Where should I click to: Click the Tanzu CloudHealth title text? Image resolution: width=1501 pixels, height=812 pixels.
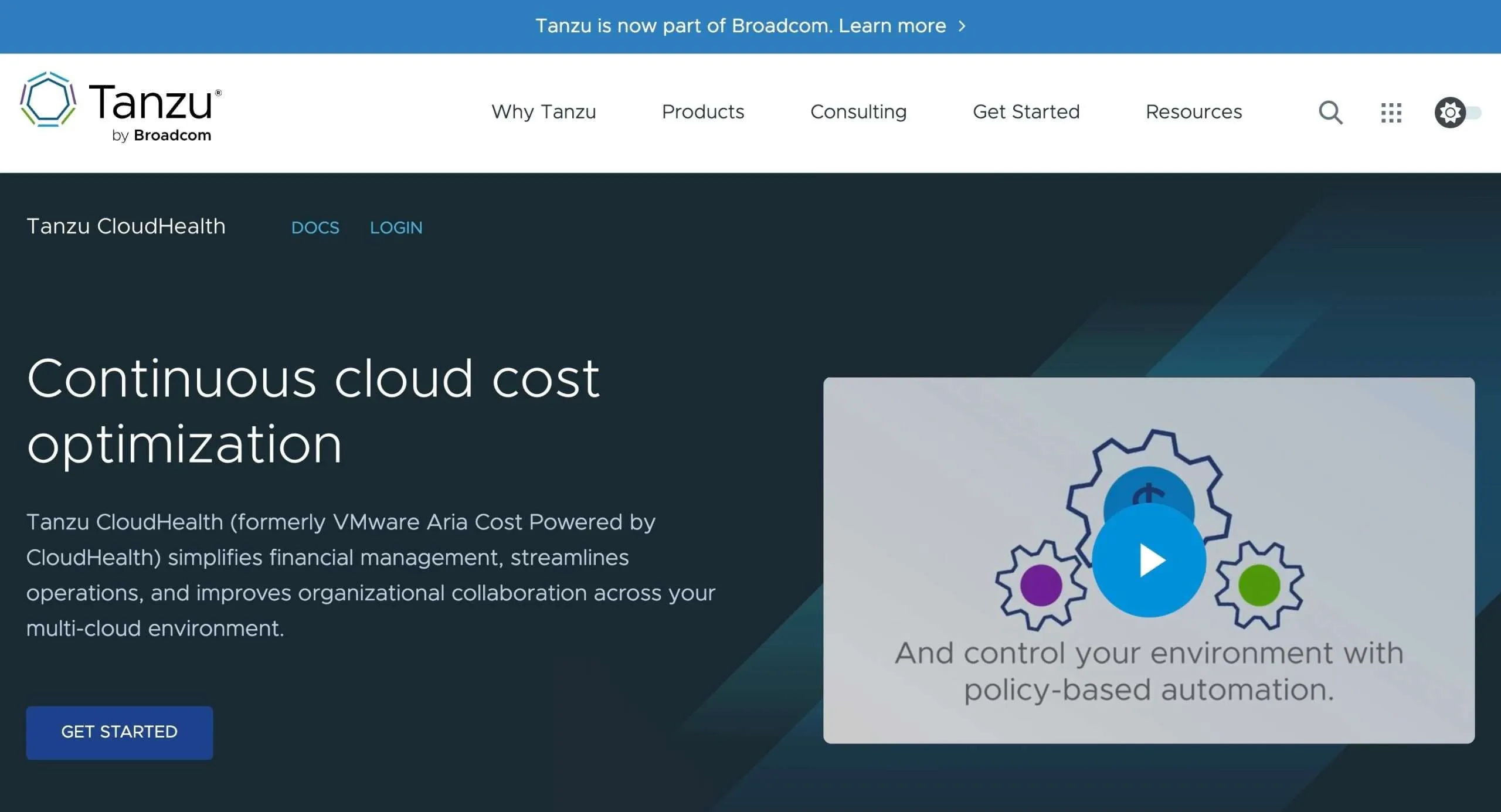click(x=126, y=226)
